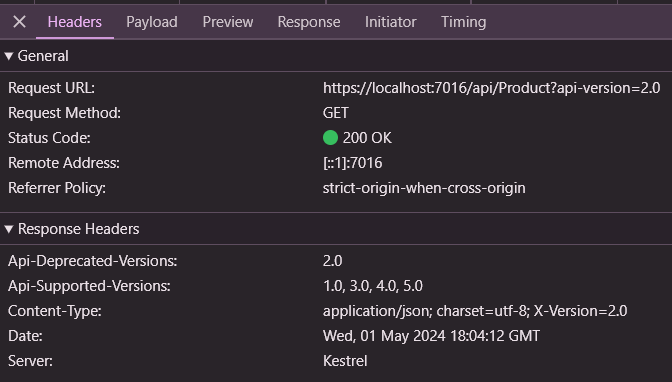Collapse the Response Headers section triangle
This screenshot has width=672, height=382.
click(x=9, y=229)
